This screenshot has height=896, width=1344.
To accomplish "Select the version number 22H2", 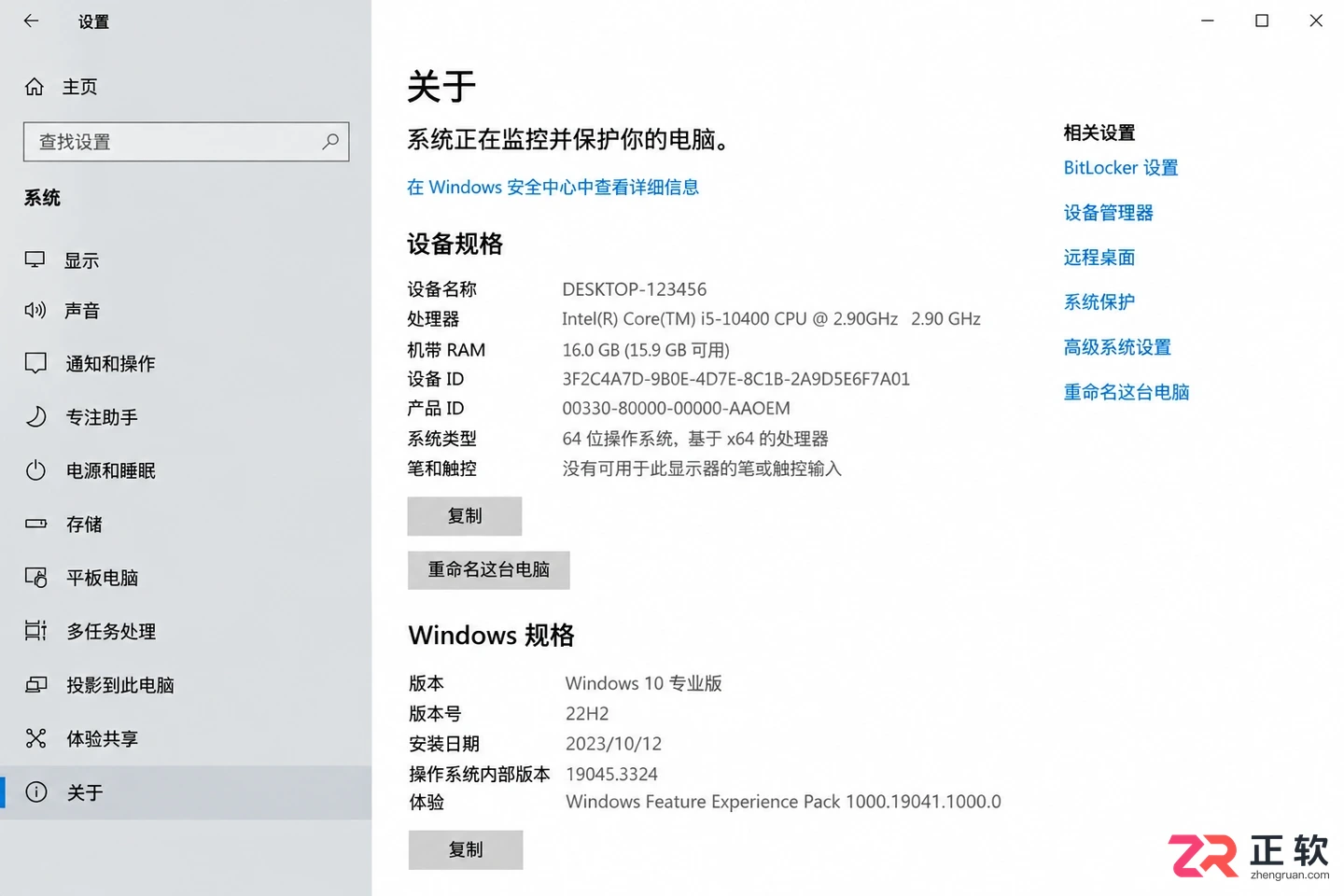I will (587, 714).
